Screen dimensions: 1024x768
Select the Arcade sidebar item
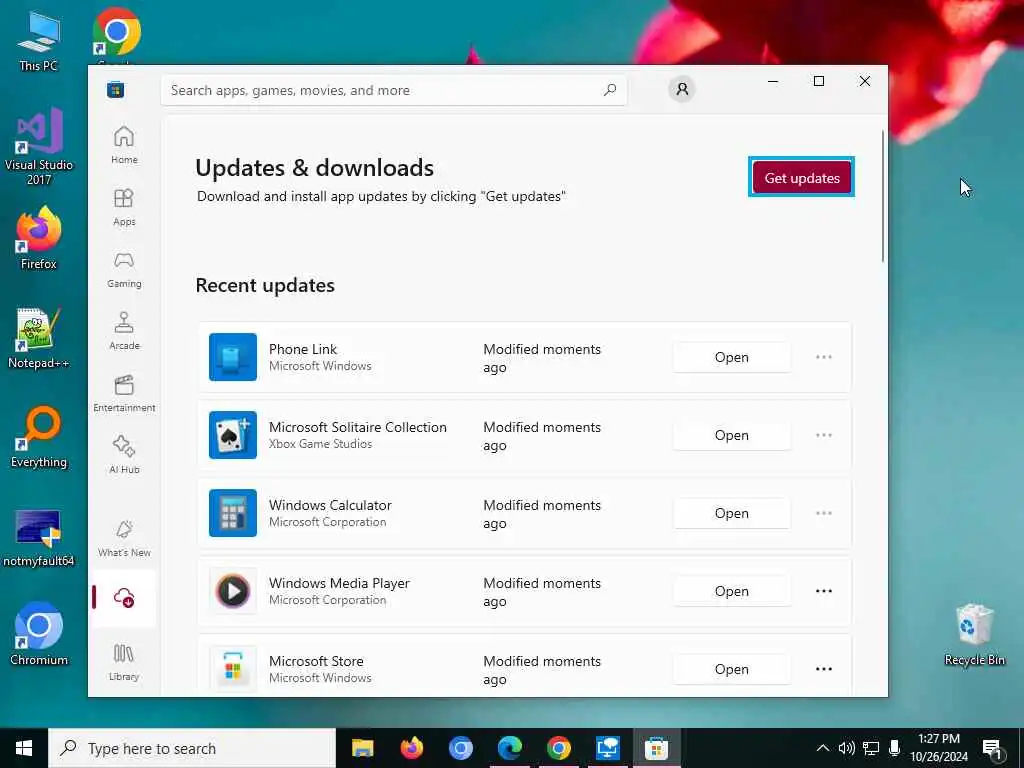coord(124,331)
